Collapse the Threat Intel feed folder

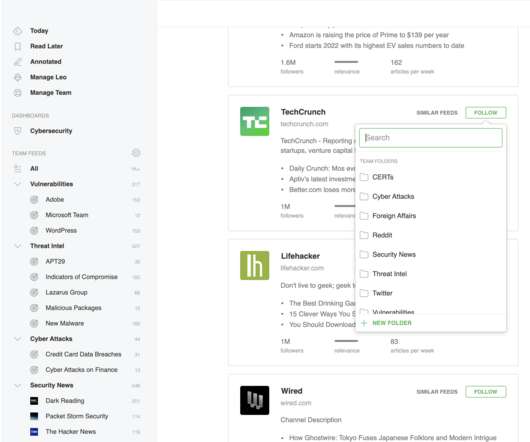(x=18, y=246)
